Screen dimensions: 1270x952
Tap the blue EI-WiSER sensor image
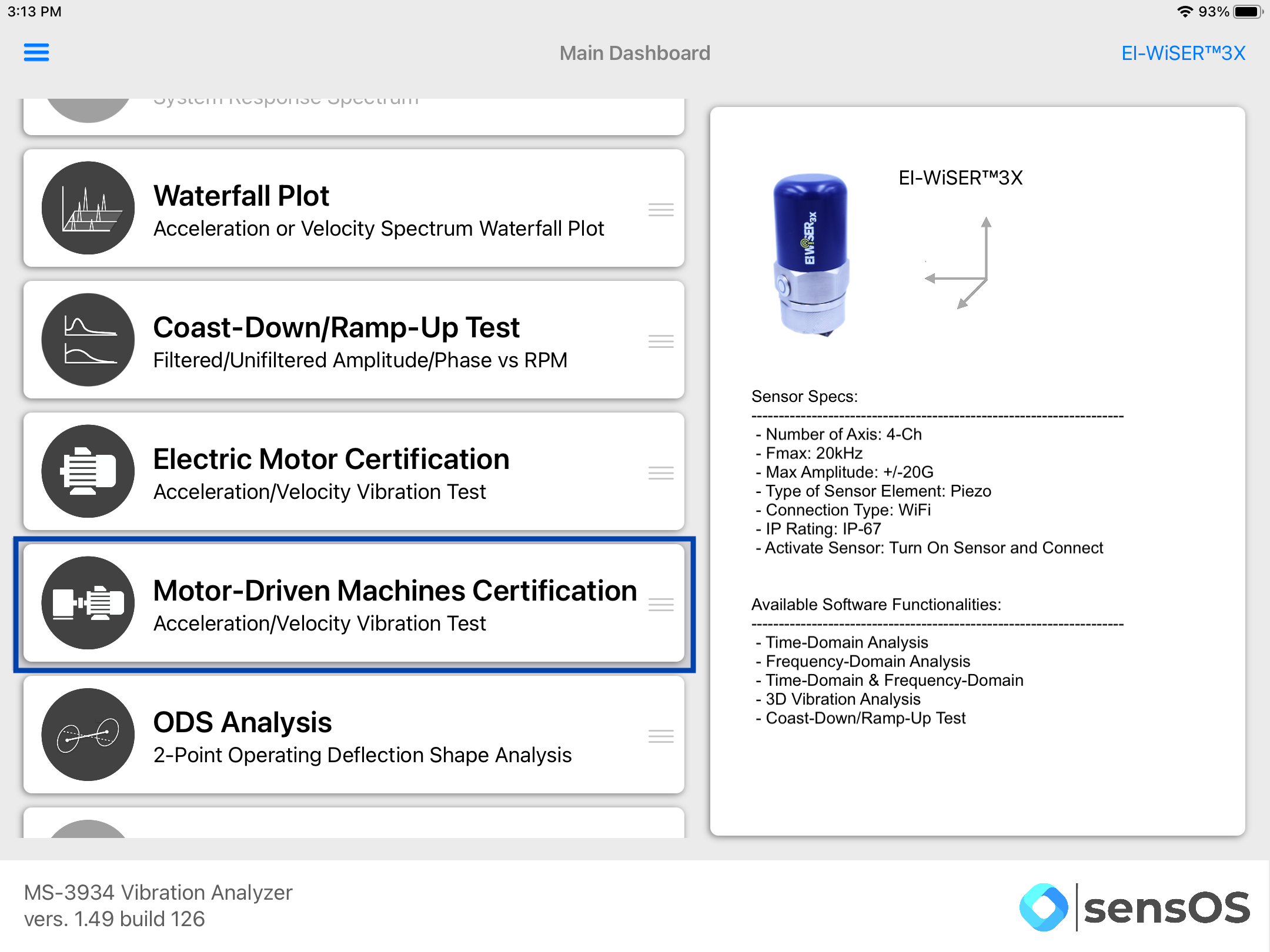811,254
